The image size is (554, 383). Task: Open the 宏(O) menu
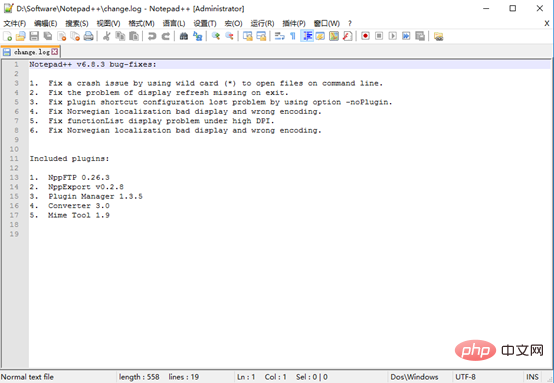click(x=234, y=23)
